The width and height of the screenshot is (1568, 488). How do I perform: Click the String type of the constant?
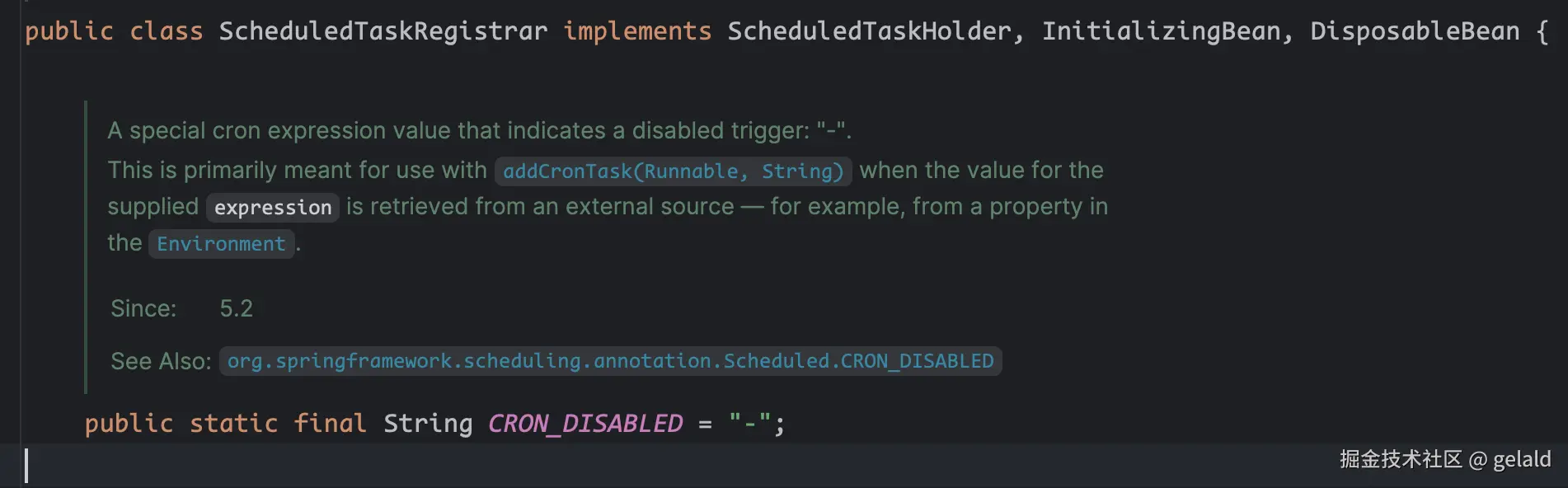[x=427, y=424]
